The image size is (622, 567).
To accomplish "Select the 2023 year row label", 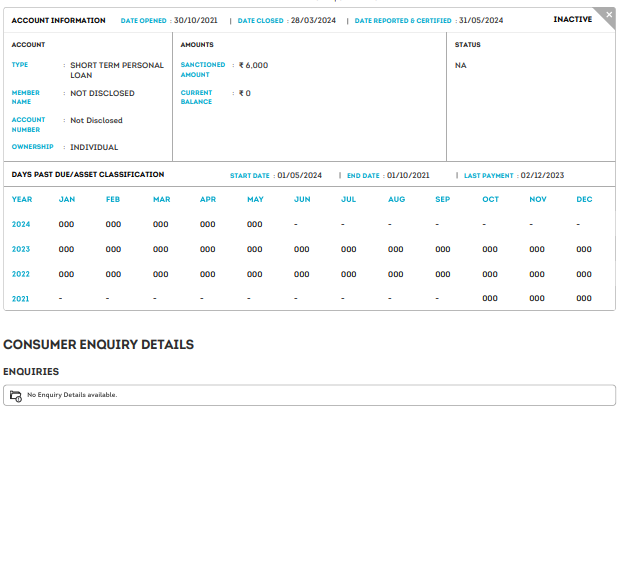I will point(21,249).
